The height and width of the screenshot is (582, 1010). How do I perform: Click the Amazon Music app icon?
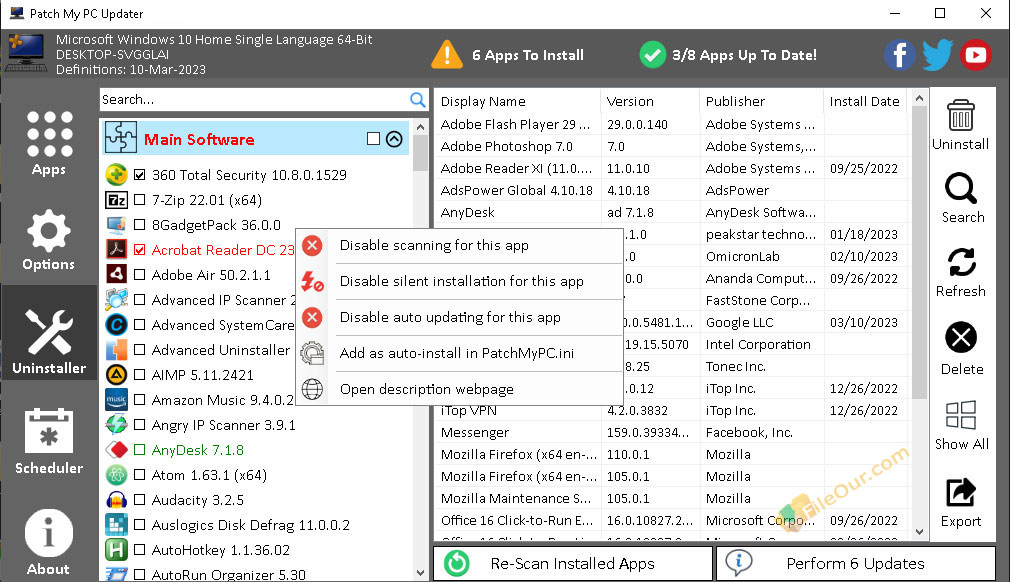(x=116, y=400)
